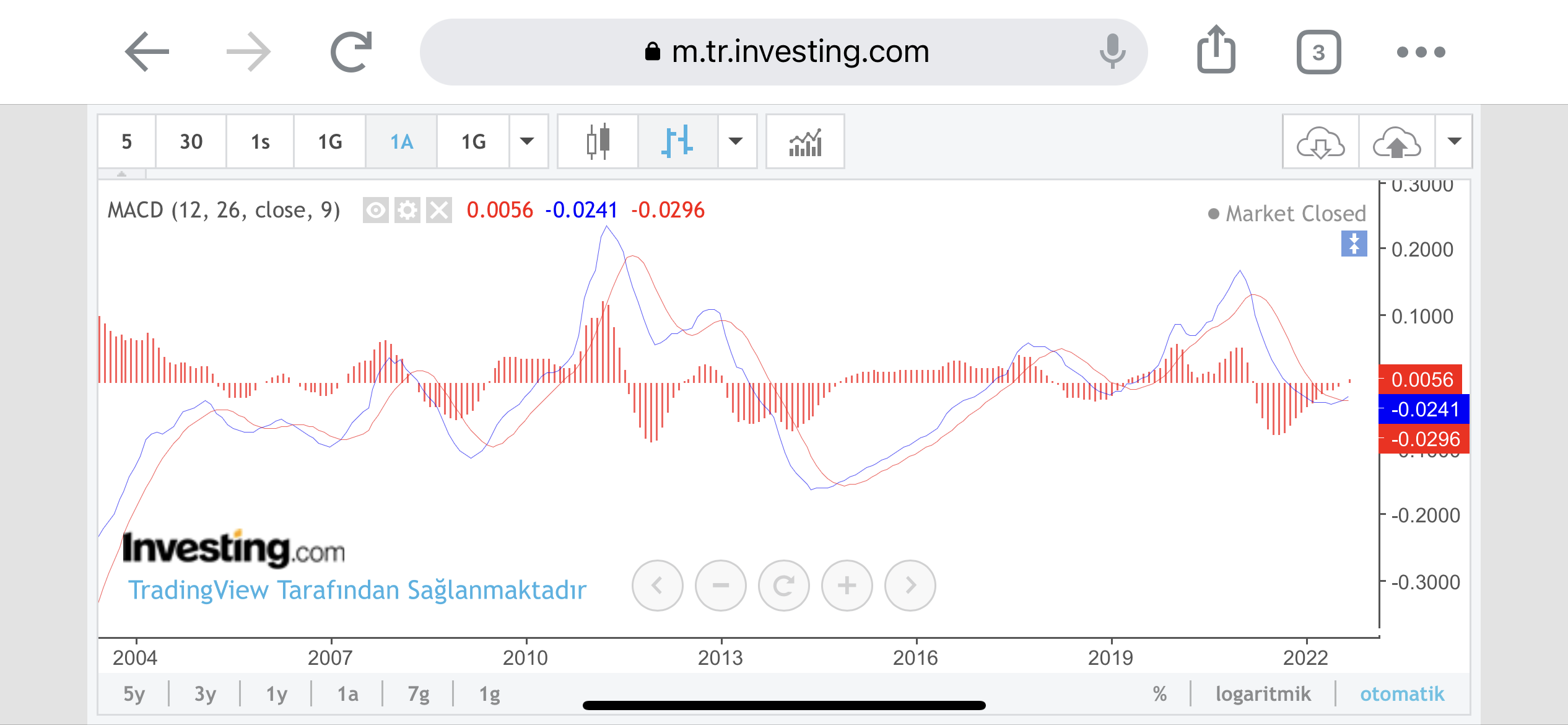Reset chart view with circular arrow
The height and width of the screenshot is (725, 1568).
(783, 586)
